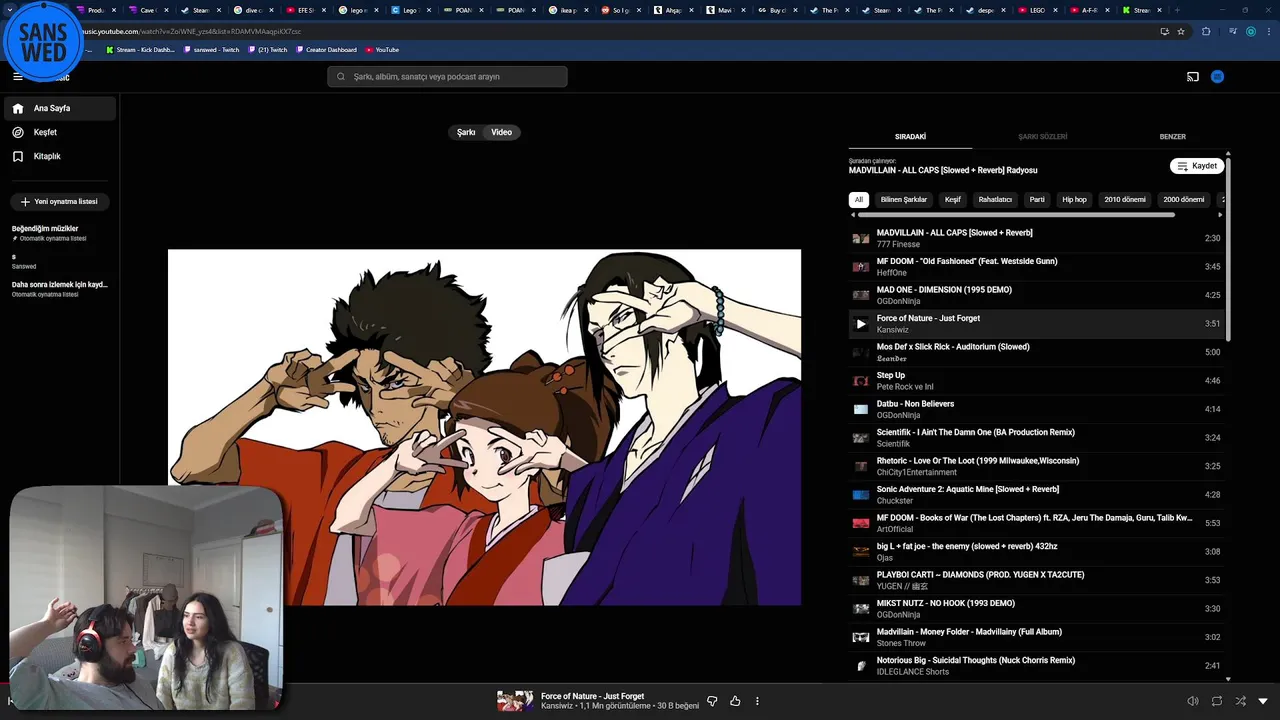Focus the song search input field
Image resolution: width=1280 pixels, height=720 pixels.
click(447, 76)
